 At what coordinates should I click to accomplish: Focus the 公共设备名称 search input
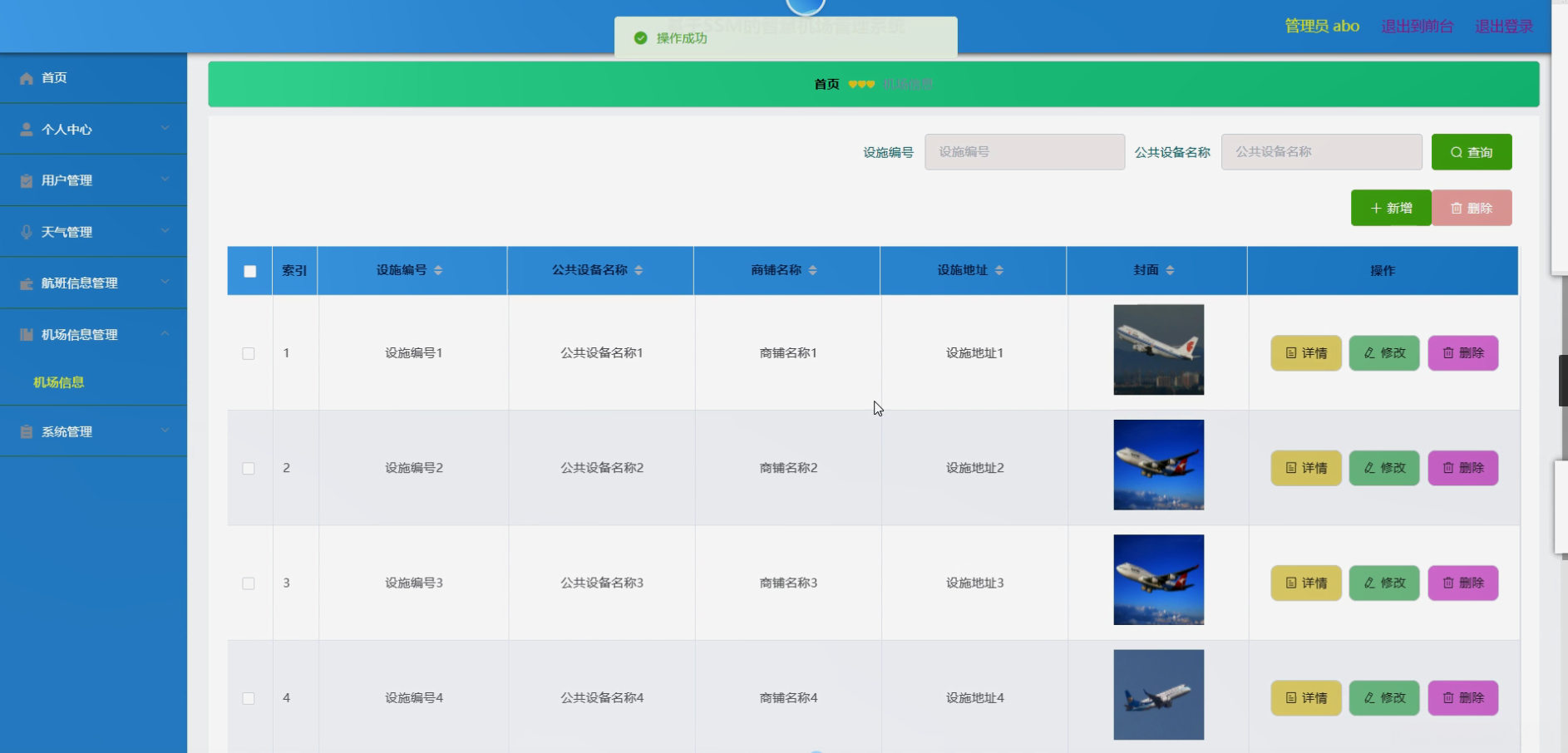point(1321,152)
